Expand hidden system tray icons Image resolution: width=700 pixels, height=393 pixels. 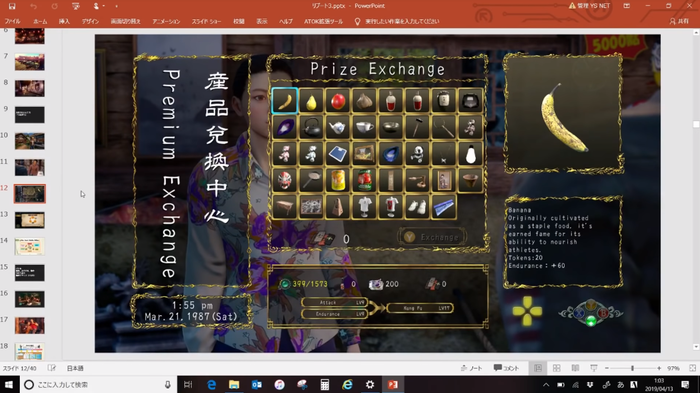click(546, 385)
